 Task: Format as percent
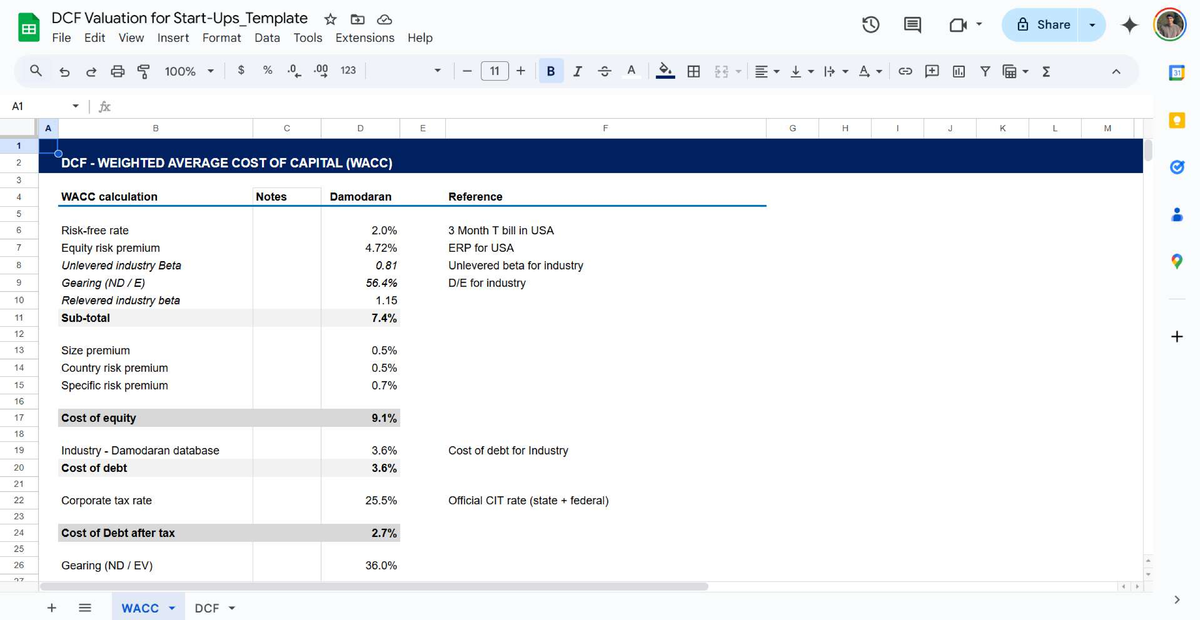pos(268,70)
